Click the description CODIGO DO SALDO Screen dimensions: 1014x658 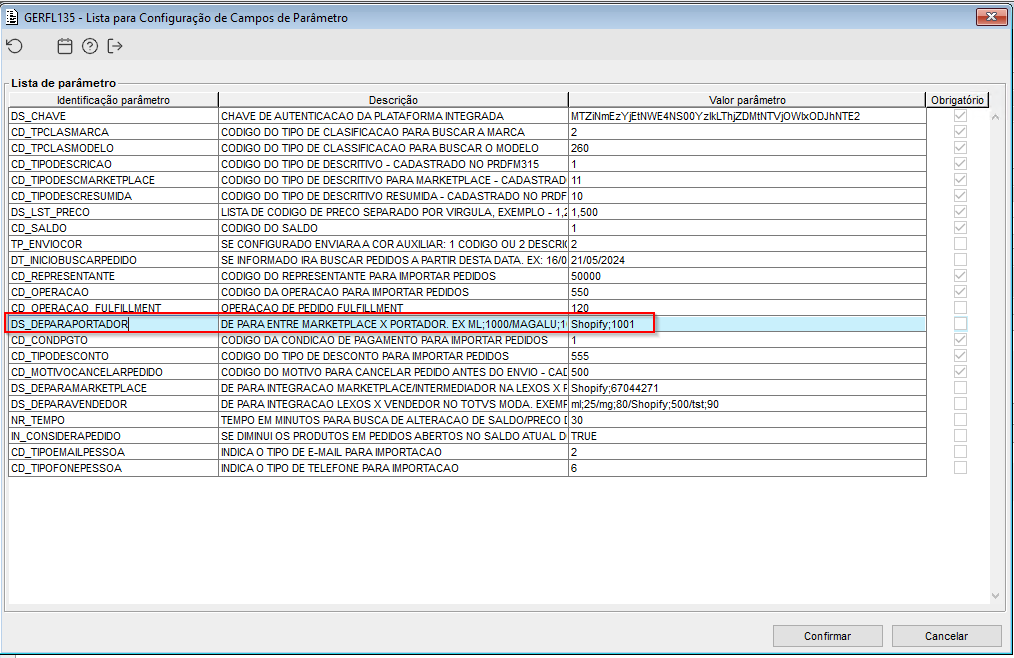[x=393, y=228]
